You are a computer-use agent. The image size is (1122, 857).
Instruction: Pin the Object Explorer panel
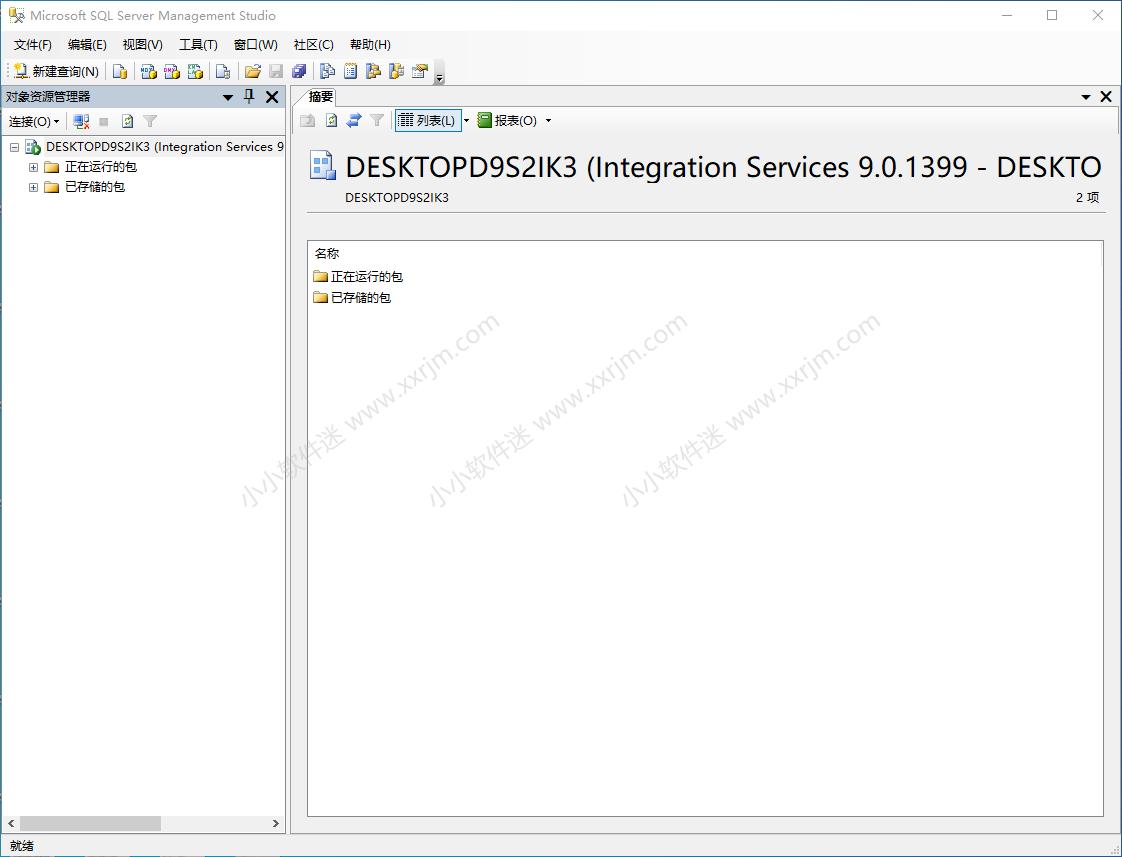249,97
